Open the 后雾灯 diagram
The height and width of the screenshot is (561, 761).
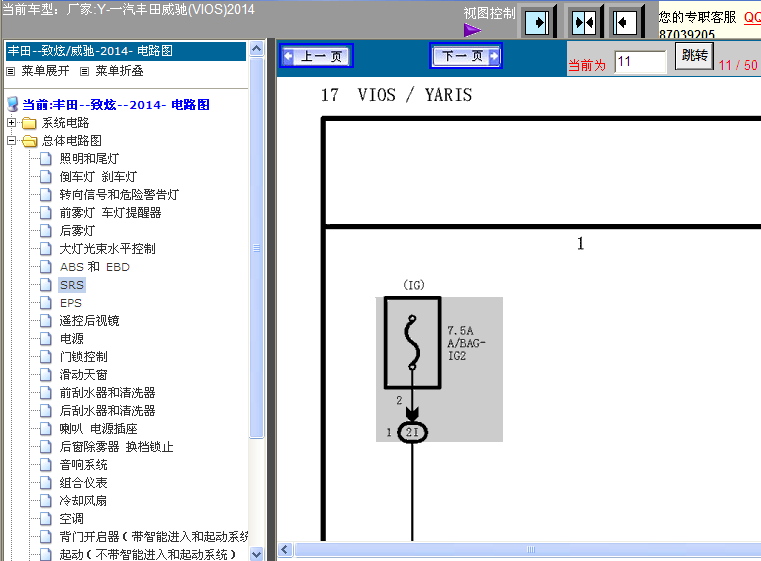click(x=77, y=231)
